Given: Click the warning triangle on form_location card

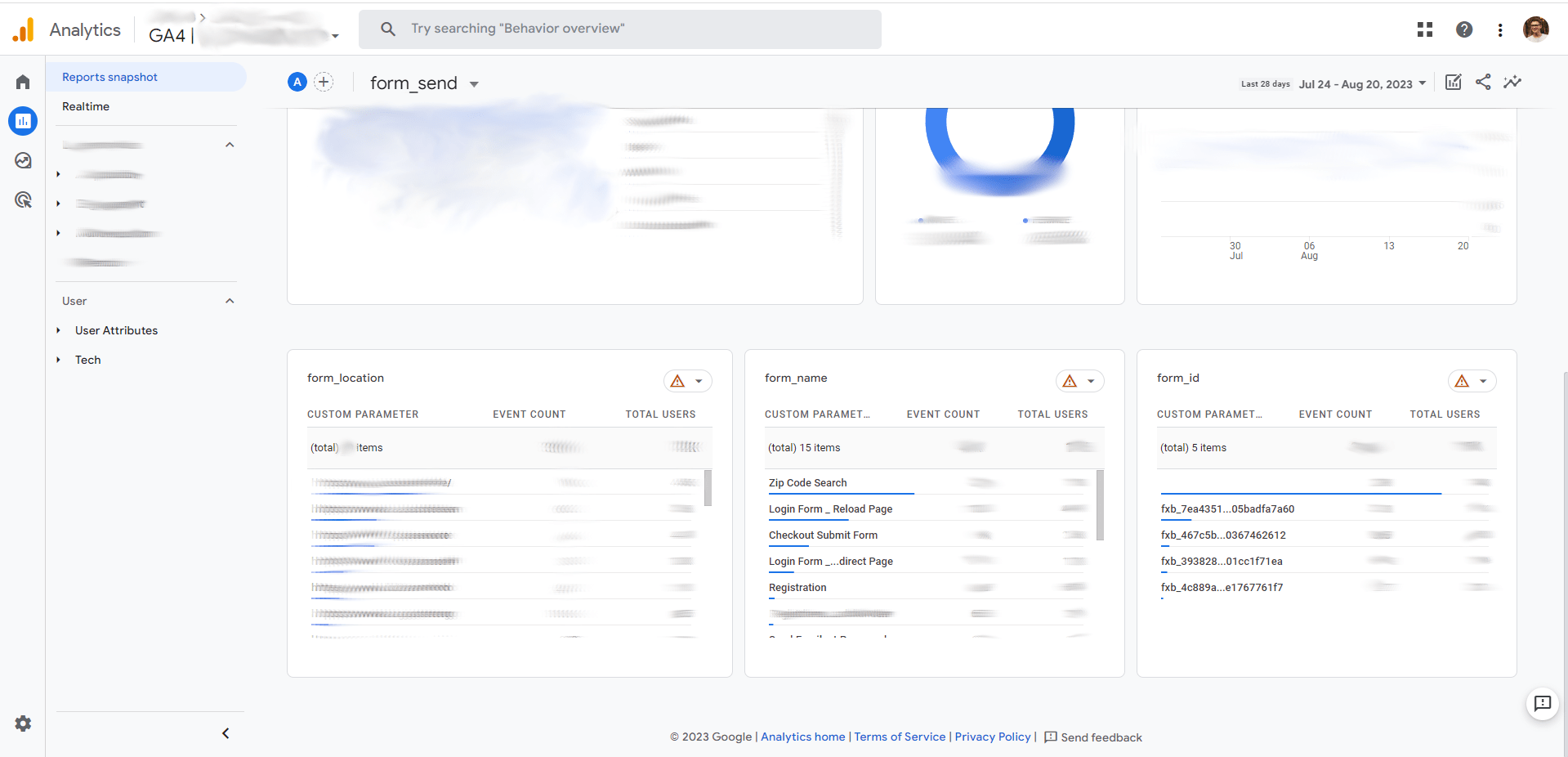Looking at the screenshot, I should click(677, 381).
